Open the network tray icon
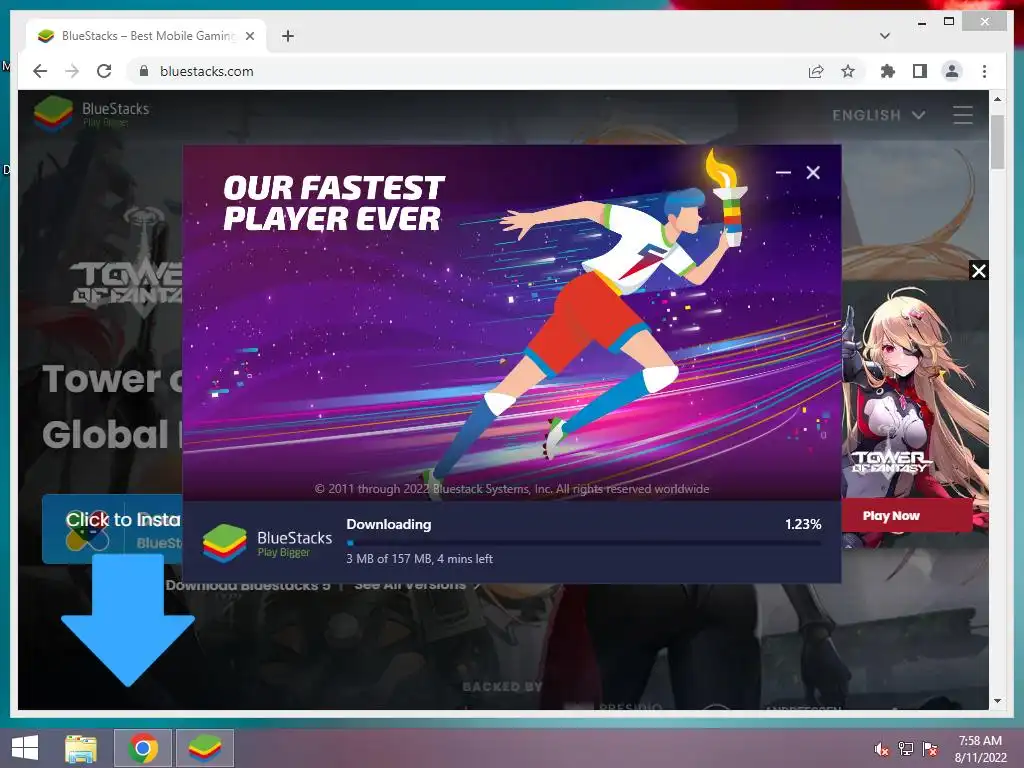This screenshot has height=768, width=1024. pos(906,749)
